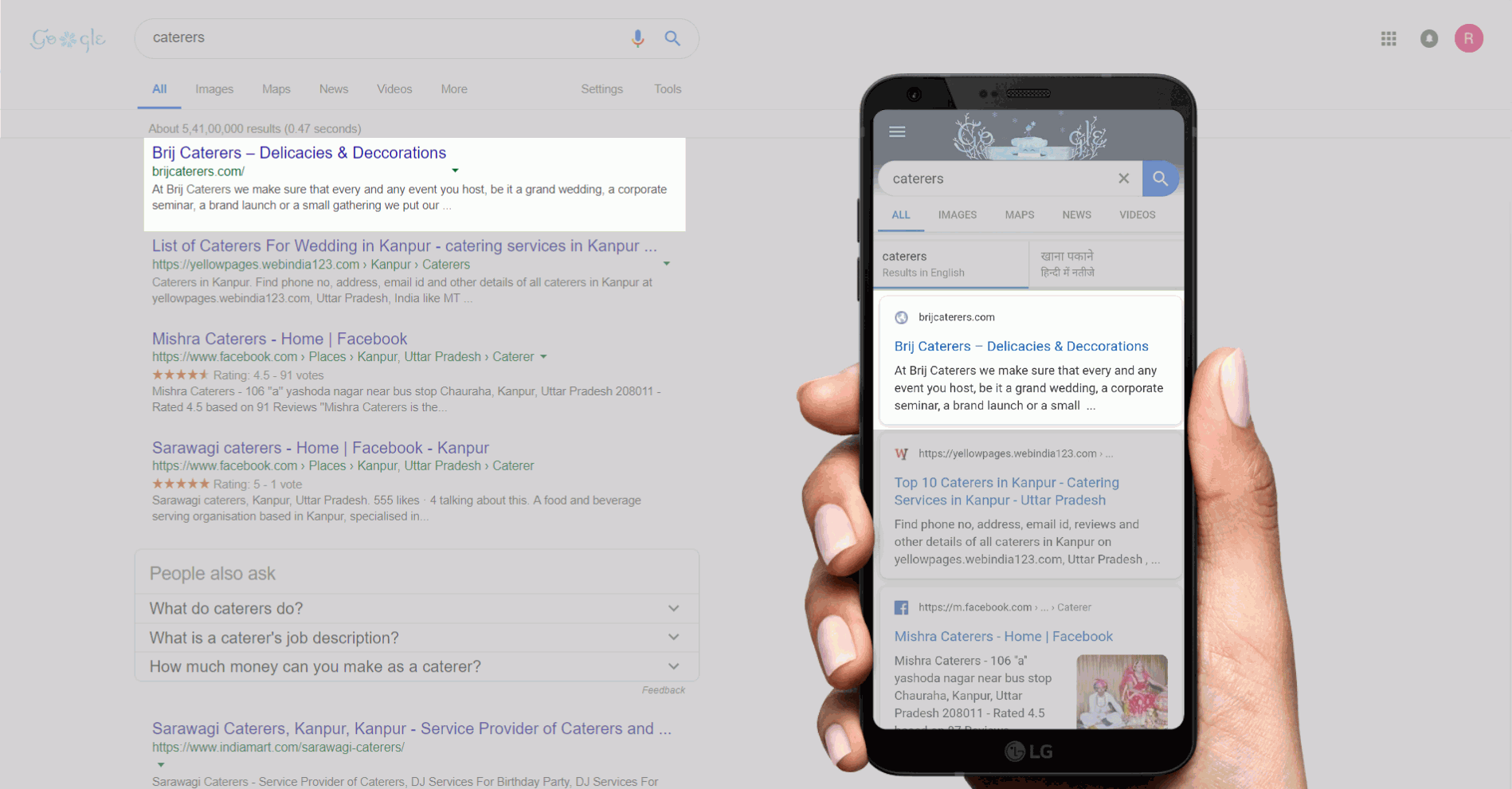Expand 'What is a caterer's job description?'
This screenshot has width=1512, height=789.
(417, 638)
